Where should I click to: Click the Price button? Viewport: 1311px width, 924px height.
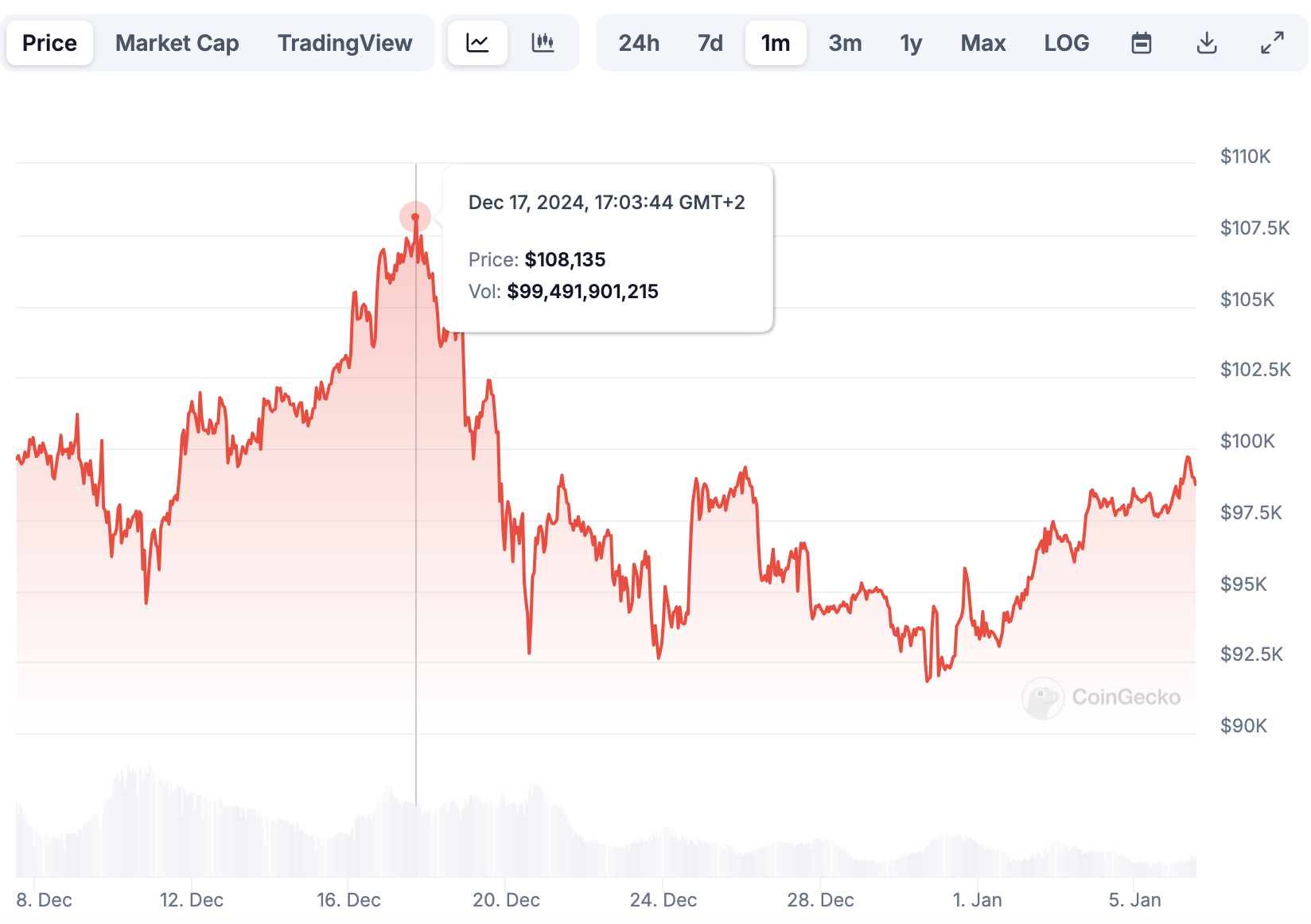click(x=49, y=43)
